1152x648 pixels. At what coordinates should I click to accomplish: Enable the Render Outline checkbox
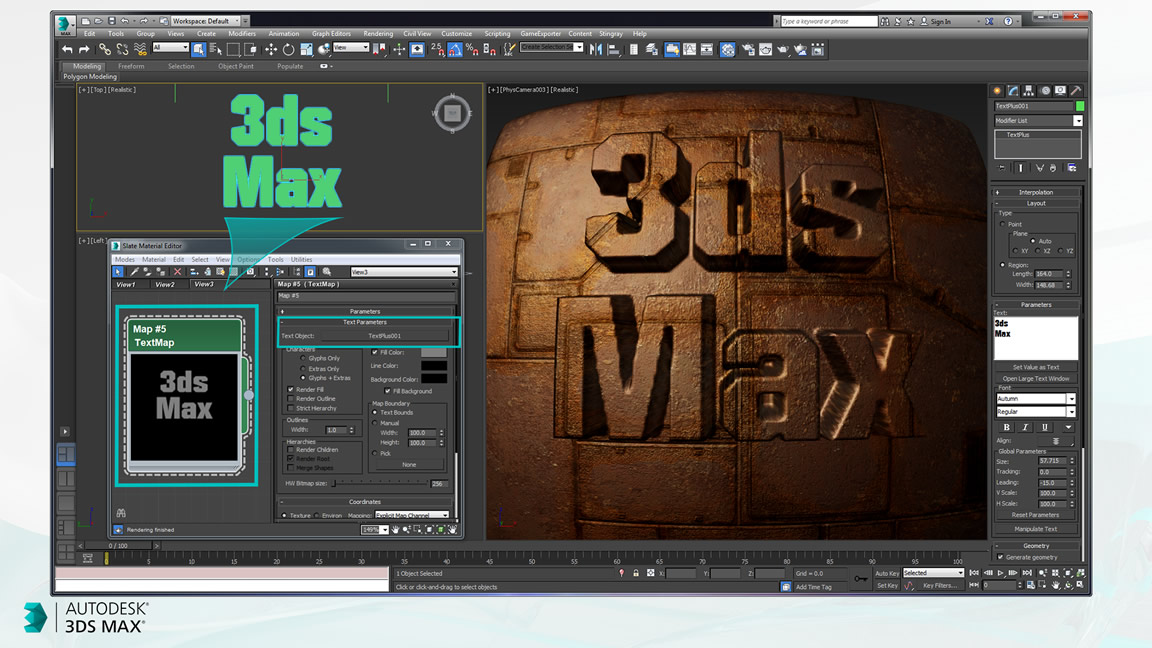pyautogui.click(x=291, y=398)
